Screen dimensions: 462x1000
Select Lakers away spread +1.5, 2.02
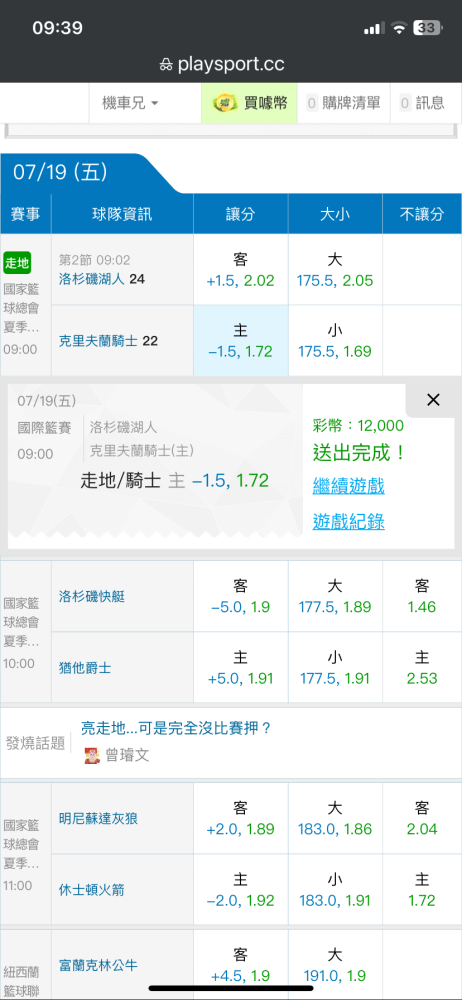click(x=241, y=270)
